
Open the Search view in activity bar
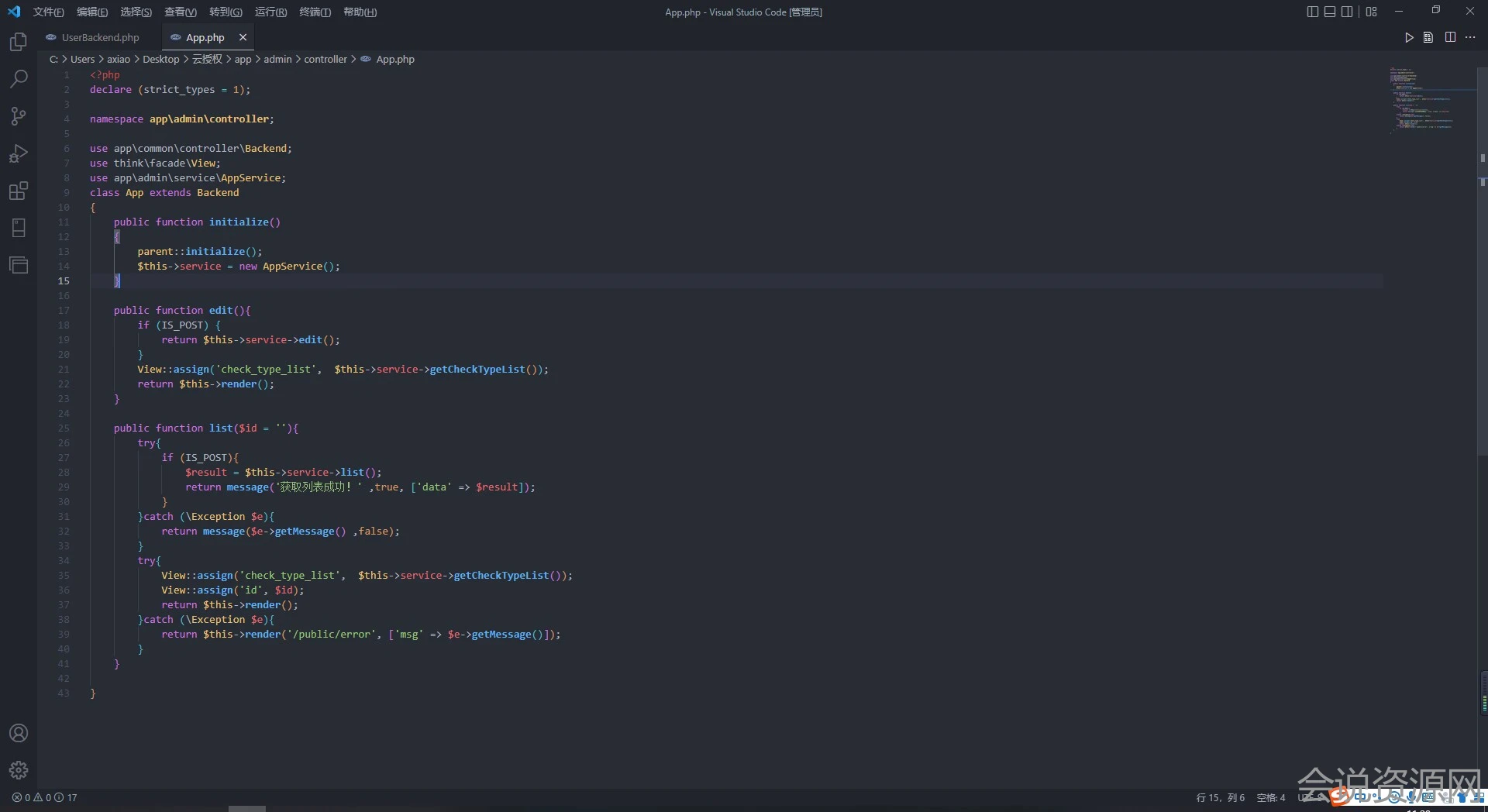point(19,79)
